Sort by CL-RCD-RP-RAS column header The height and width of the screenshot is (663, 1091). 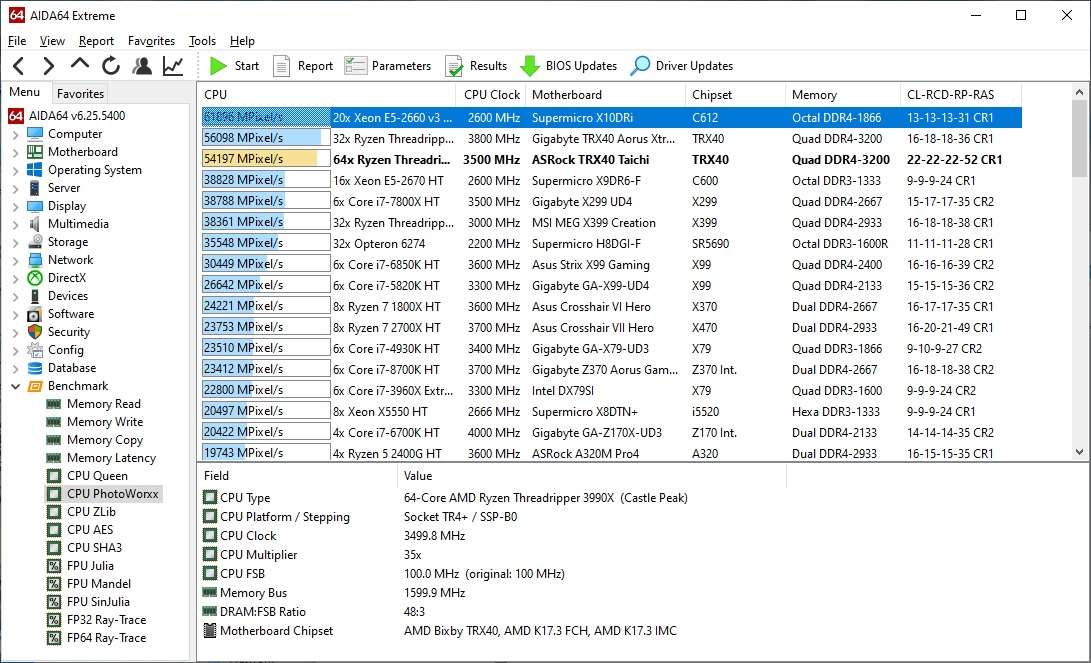pyautogui.click(x=961, y=95)
